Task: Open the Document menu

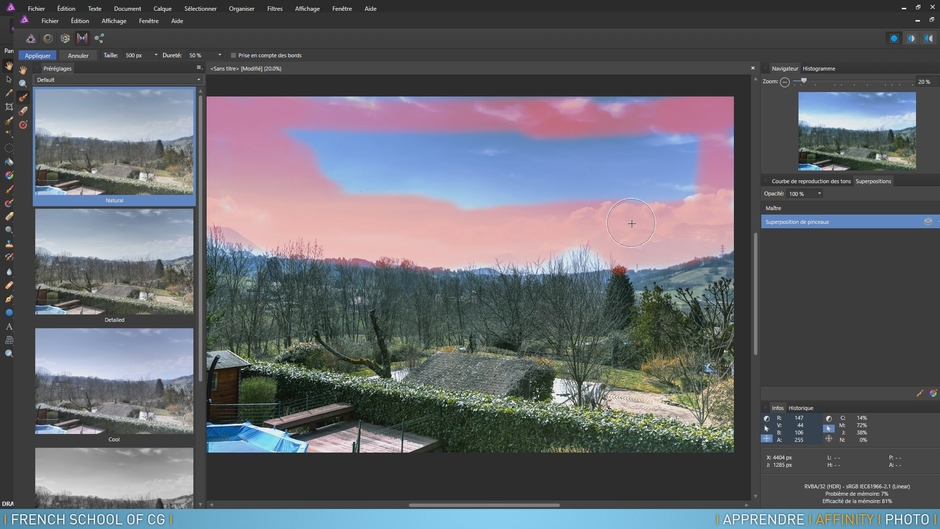Action: tap(128, 9)
